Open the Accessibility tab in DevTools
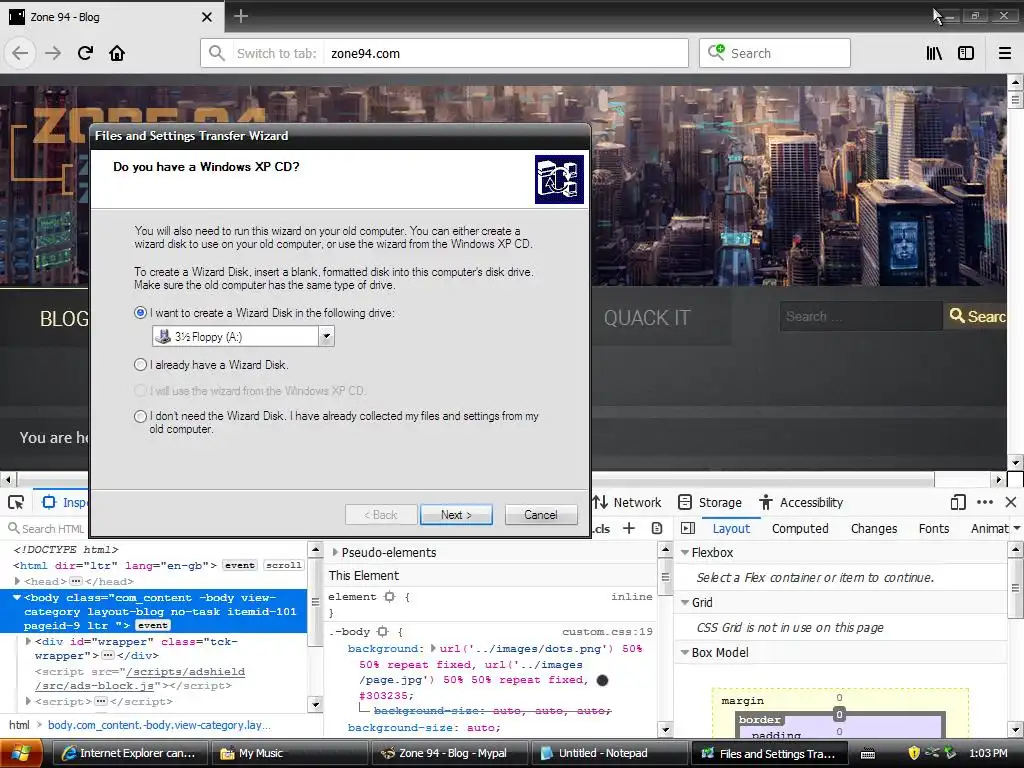The width and height of the screenshot is (1024, 768). 801,502
